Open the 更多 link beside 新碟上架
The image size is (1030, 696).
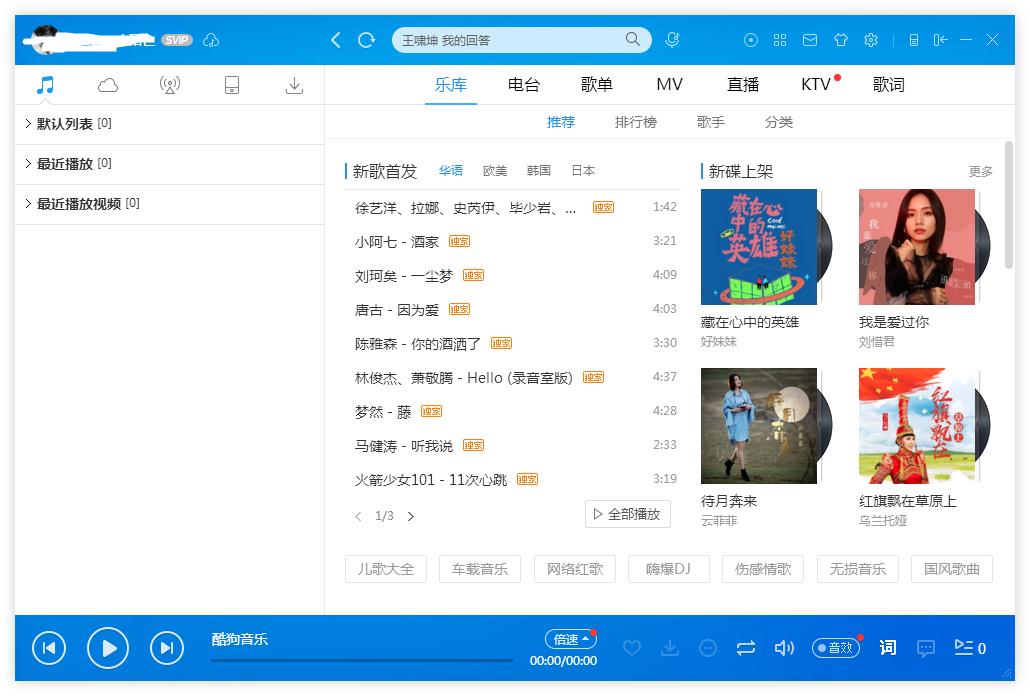[x=981, y=171]
